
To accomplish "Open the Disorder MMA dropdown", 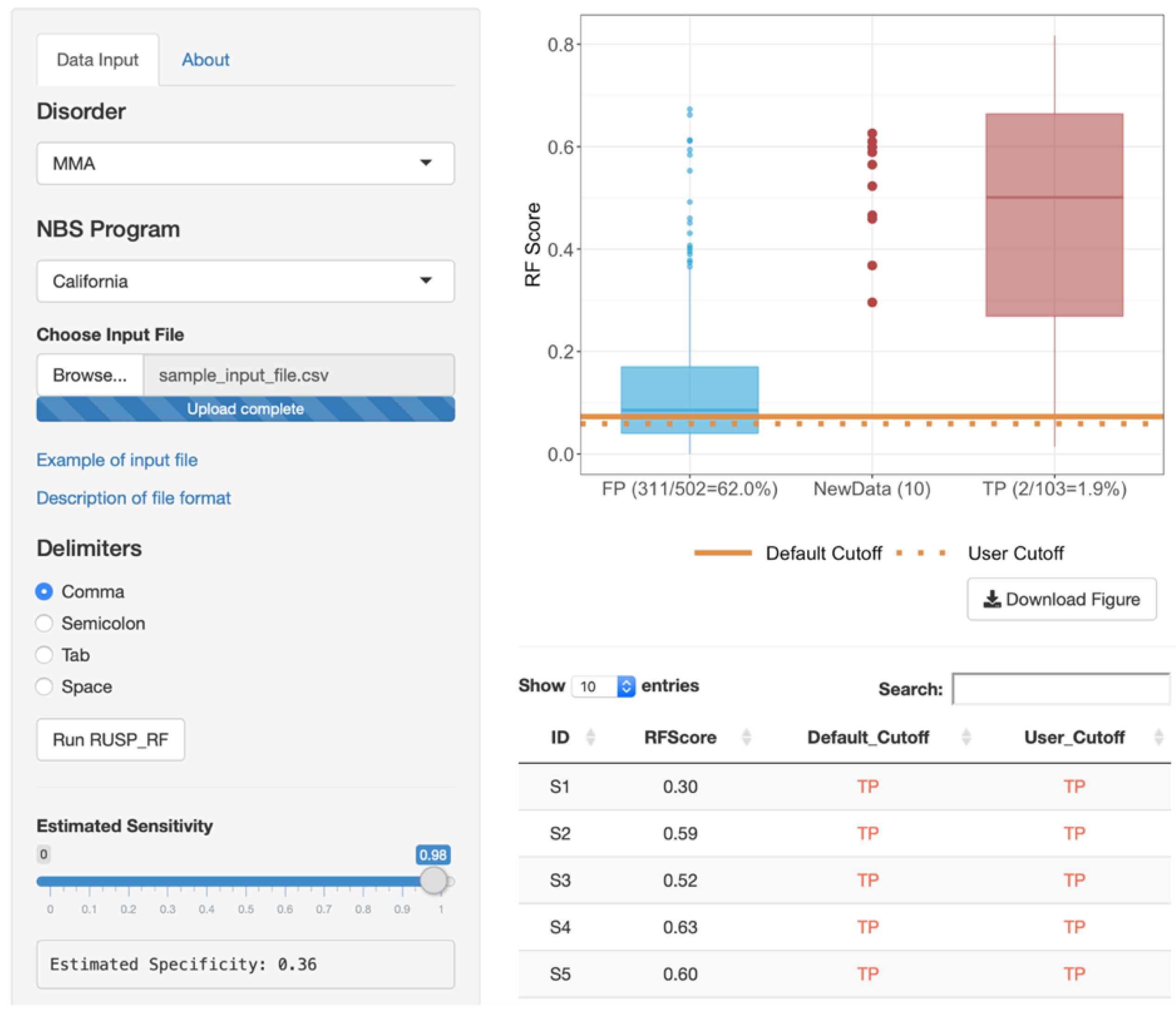I will (x=245, y=163).
